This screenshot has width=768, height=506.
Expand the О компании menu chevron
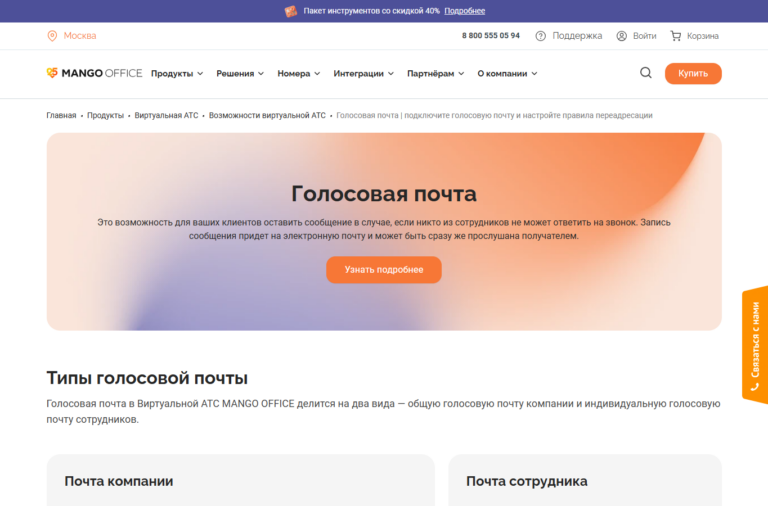[x=534, y=73]
